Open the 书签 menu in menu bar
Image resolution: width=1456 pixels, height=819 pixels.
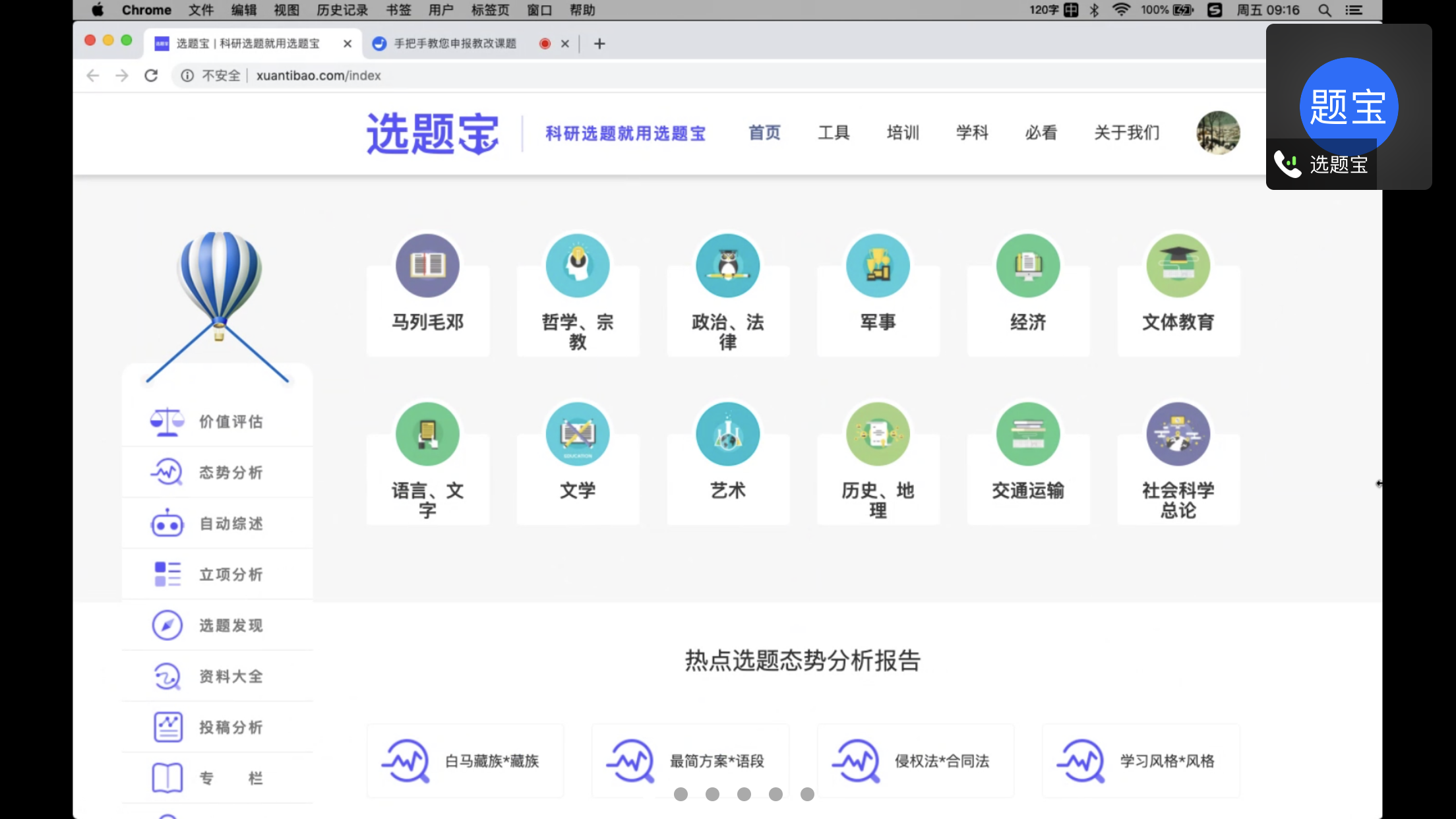398,10
